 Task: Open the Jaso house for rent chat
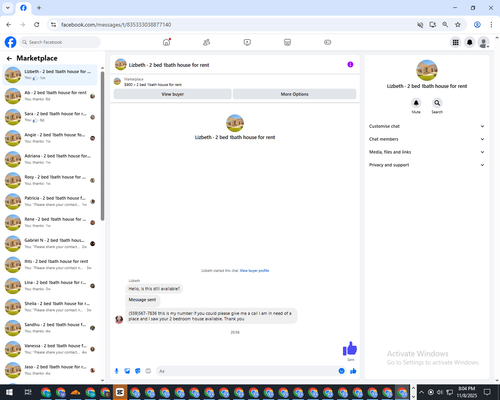click(x=50, y=370)
